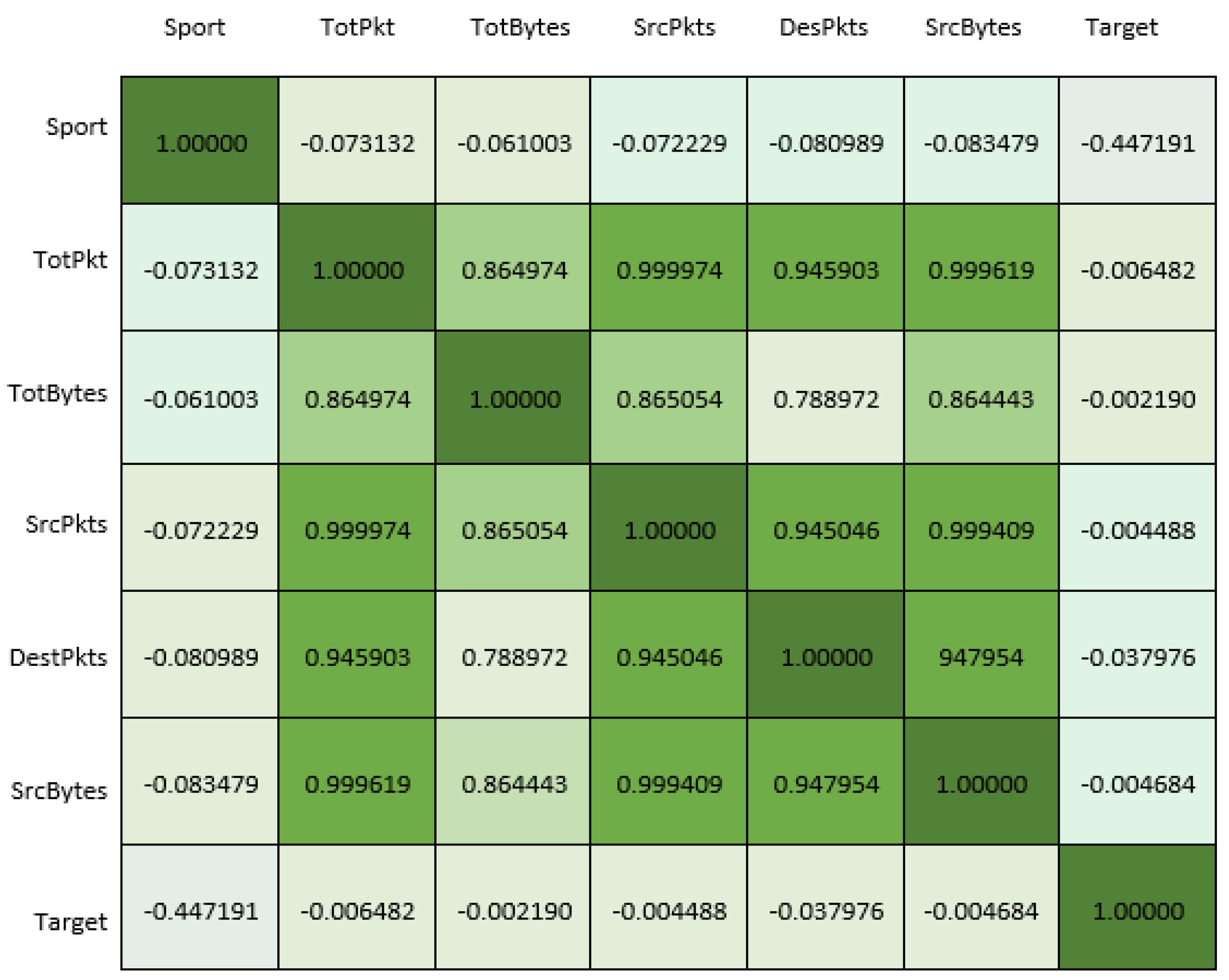Click 0.999974 in the TotPkt row
The width and height of the screenshot is (1229, 980).
click(x=669, y=269)
